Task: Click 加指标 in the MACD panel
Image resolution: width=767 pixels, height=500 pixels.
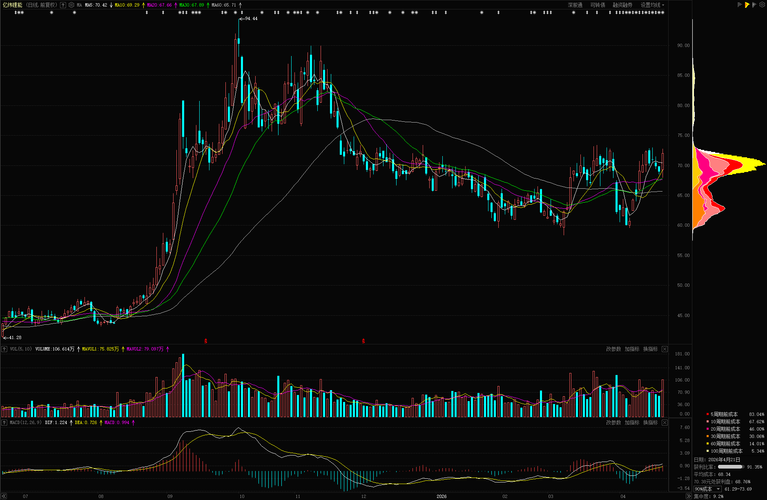Action: [x=632, y=422]
